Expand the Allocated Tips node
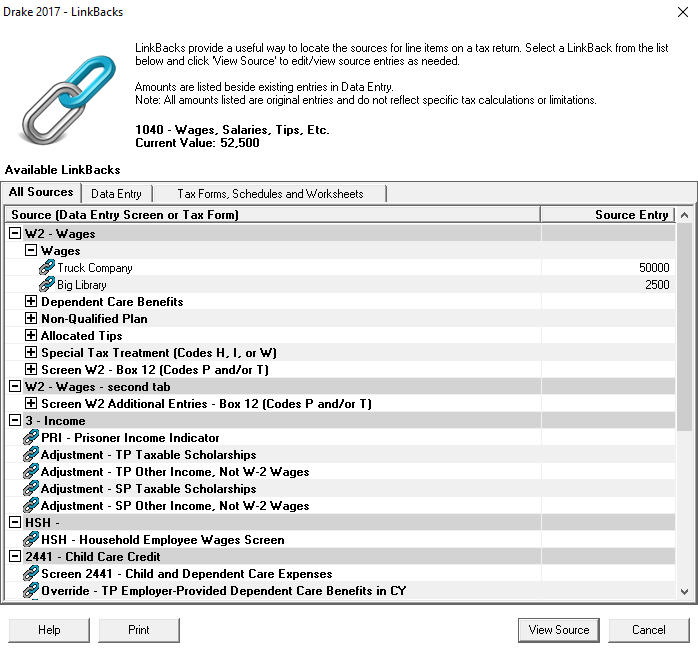 (31, 336)
